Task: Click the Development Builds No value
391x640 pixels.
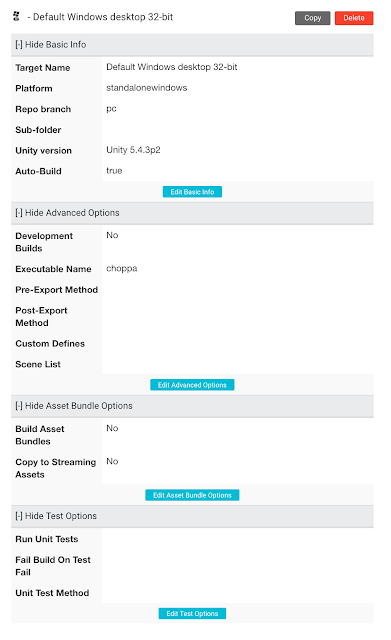Action: pos(112,235)
